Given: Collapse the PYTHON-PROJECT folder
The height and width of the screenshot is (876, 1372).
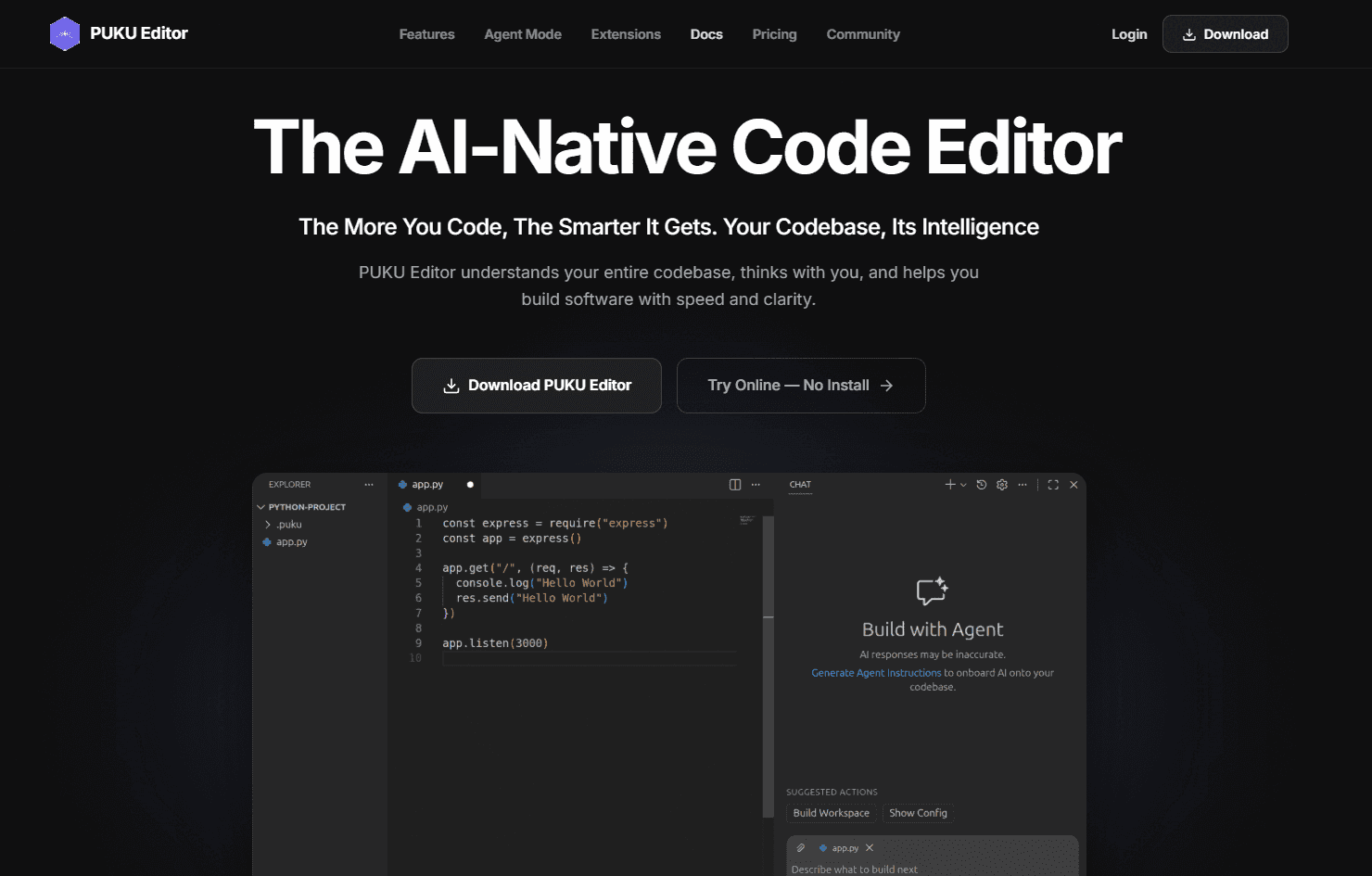Looking at the screenshot, I should 301,507.
